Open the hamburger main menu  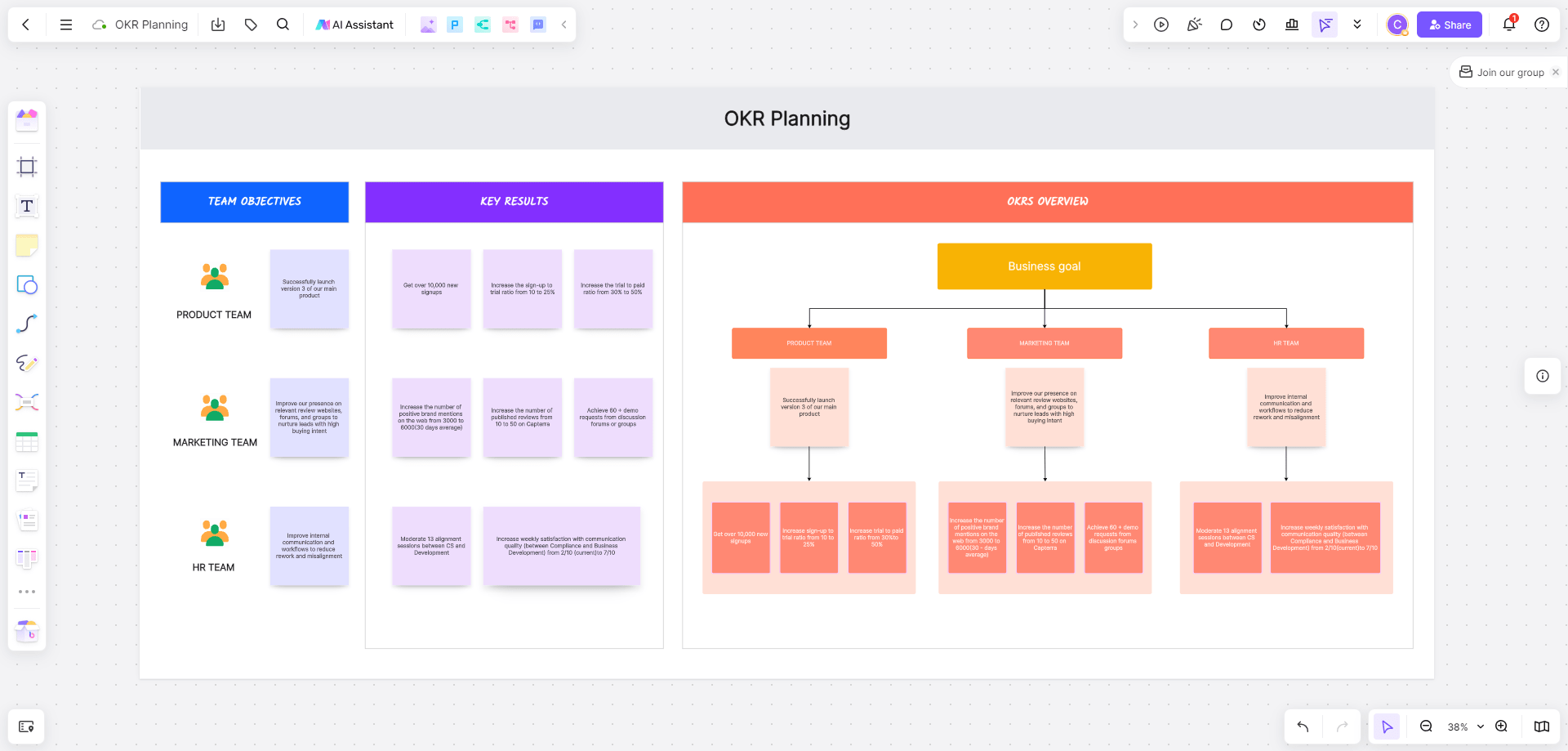(66, 25)
